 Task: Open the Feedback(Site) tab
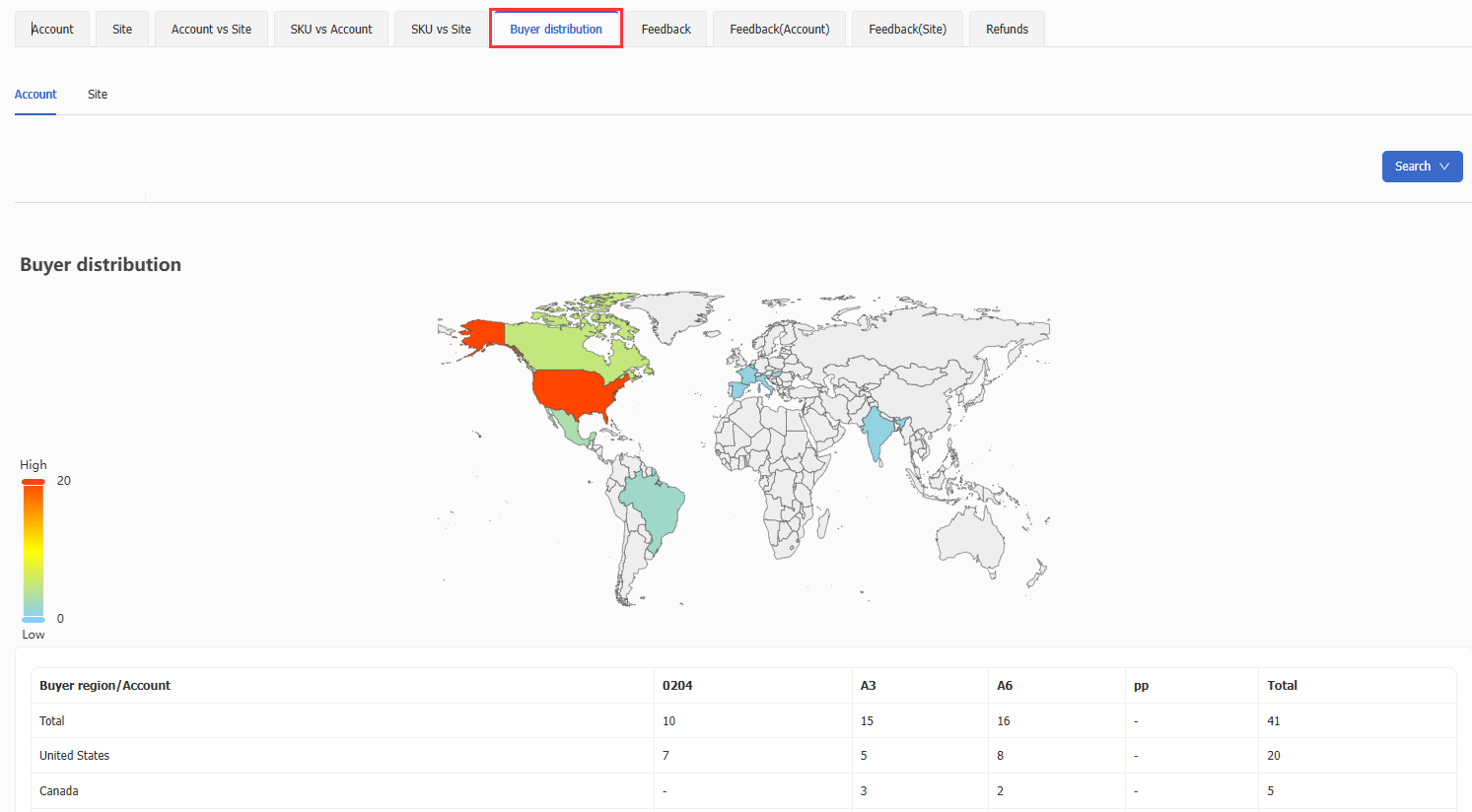pyautogui.click(x=907, y=30)
